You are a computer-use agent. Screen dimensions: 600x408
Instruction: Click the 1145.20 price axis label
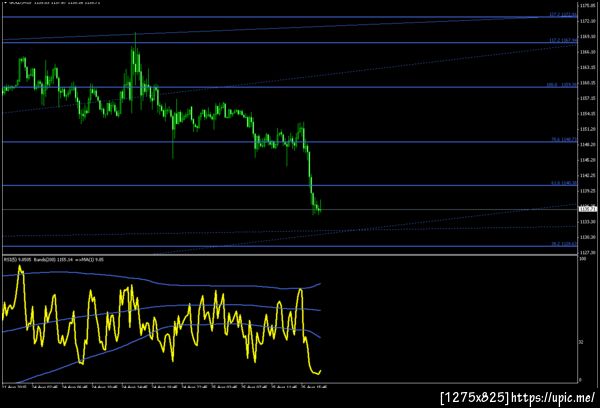point(587,160)
